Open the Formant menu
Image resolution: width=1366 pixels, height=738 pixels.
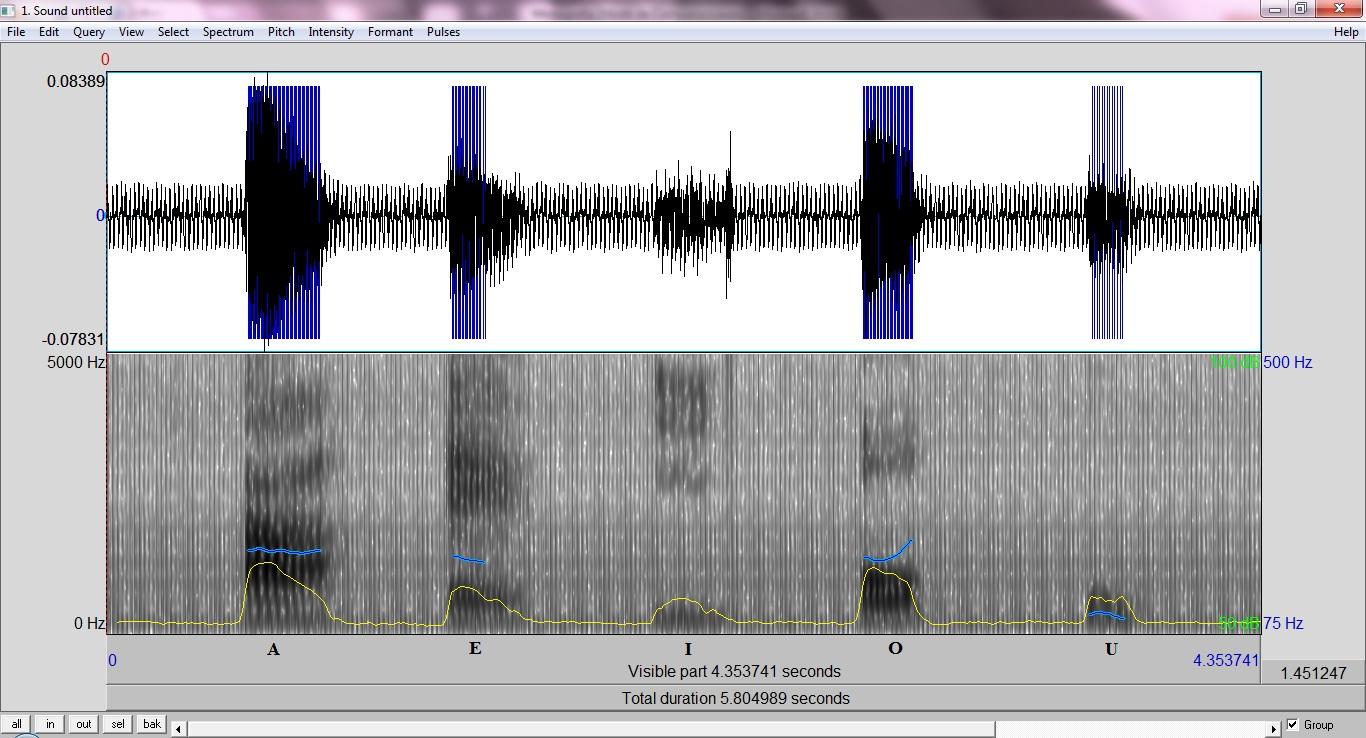pos(390,32)
